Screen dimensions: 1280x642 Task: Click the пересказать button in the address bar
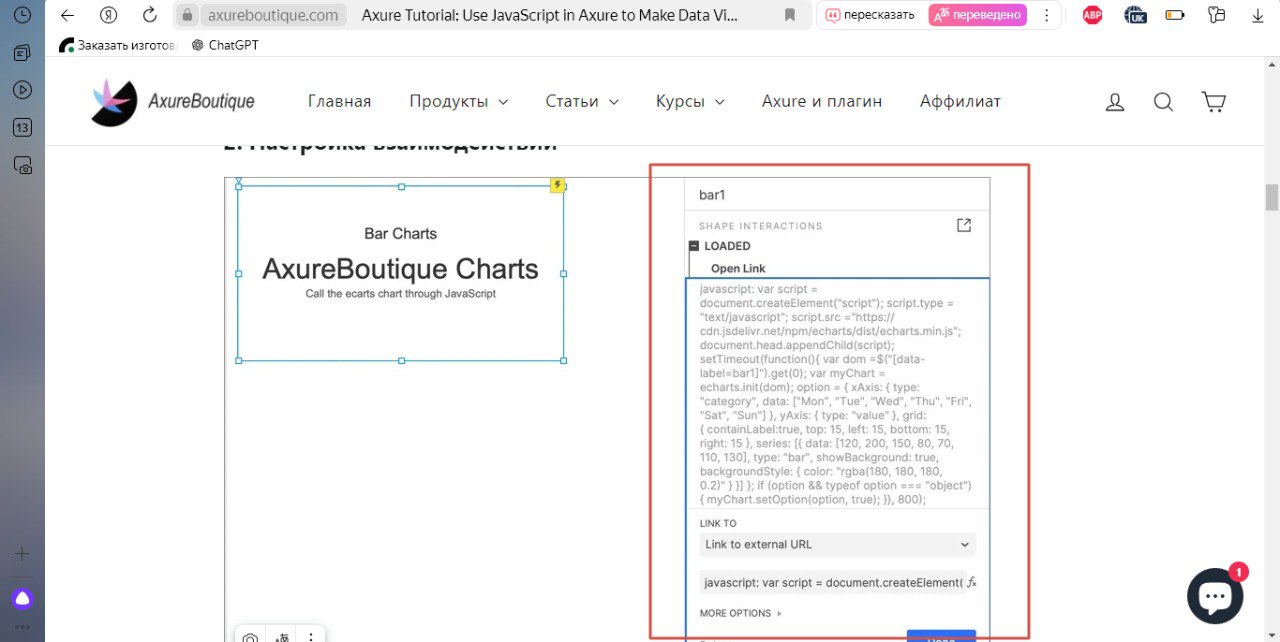coord(869,15)
